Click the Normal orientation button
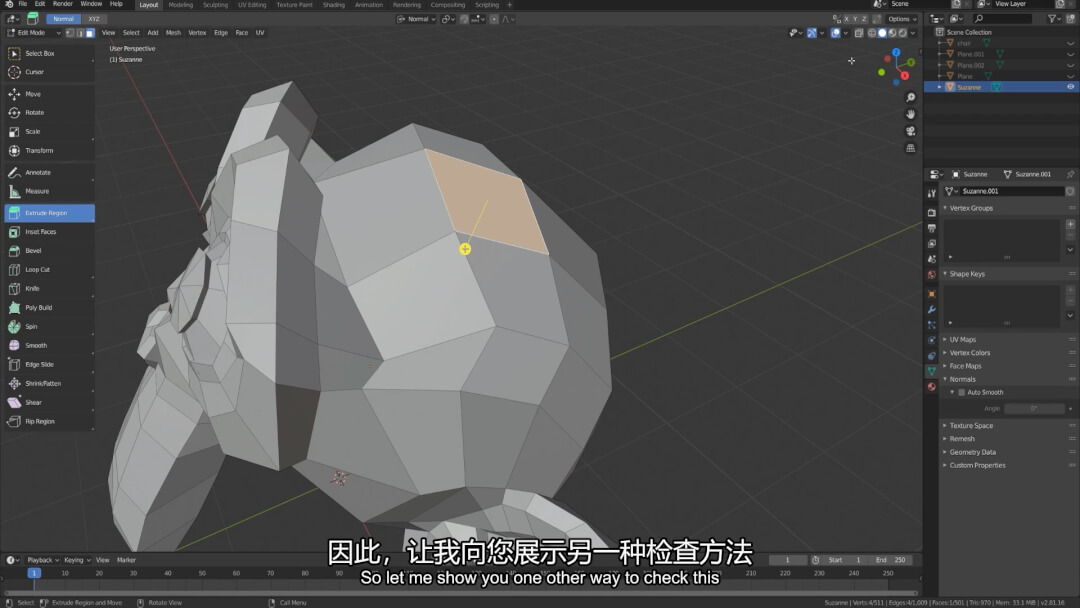This screenshot has width=1080, height=608. point(63,19)
